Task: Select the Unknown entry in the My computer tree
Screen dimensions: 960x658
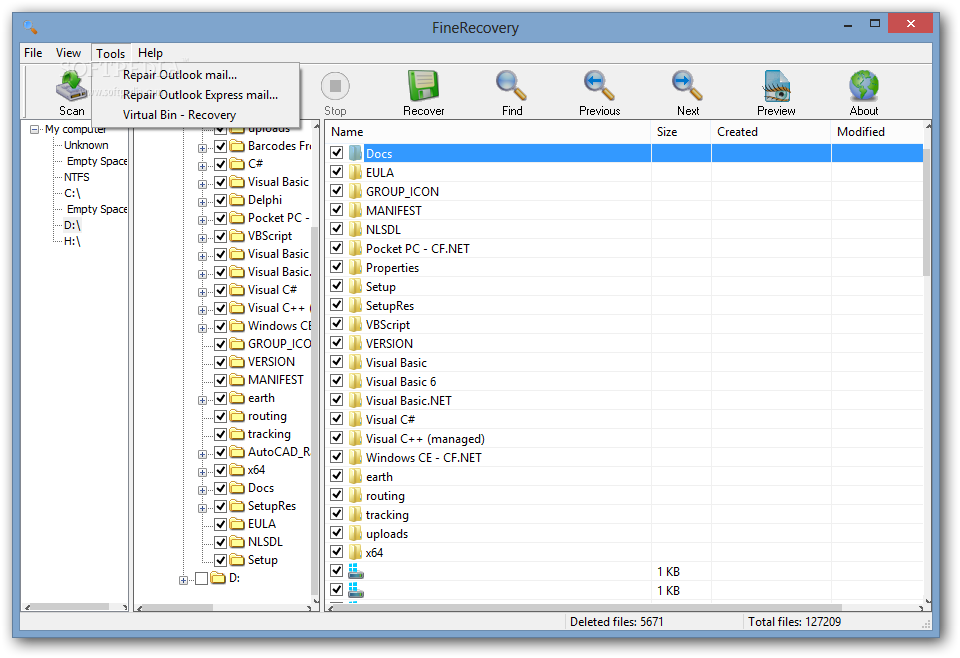Action: coord(86,145)
